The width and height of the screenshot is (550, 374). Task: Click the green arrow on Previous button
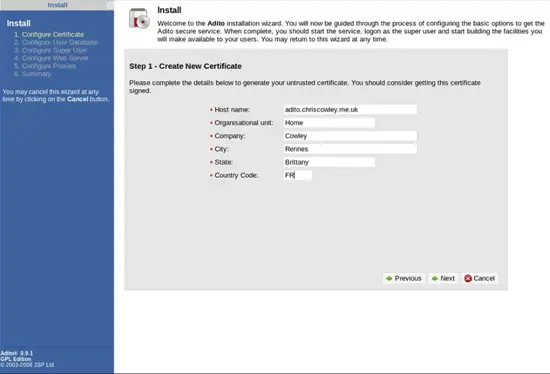[x=389, y=279]
